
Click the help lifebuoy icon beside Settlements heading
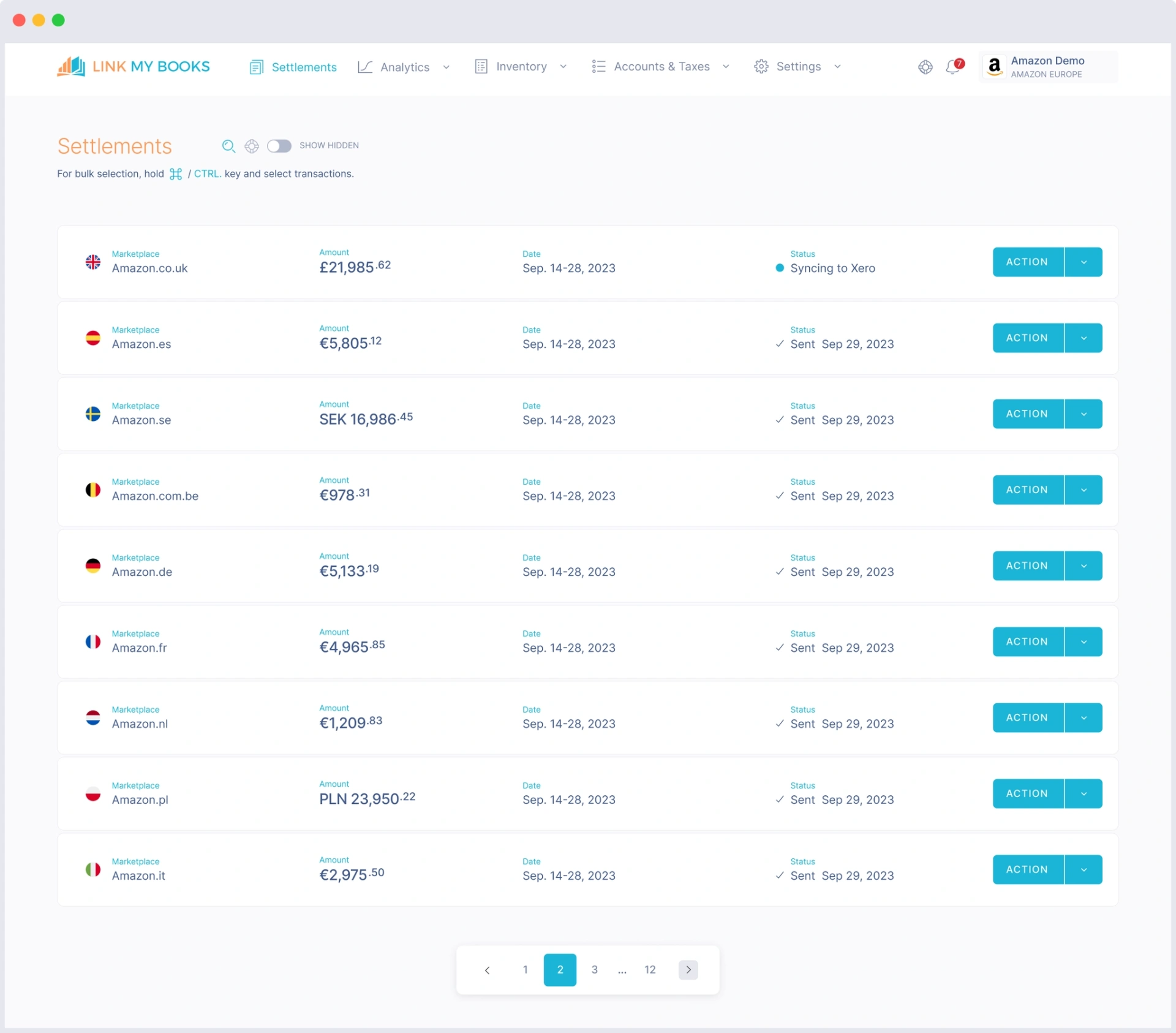tap(252, 146)
